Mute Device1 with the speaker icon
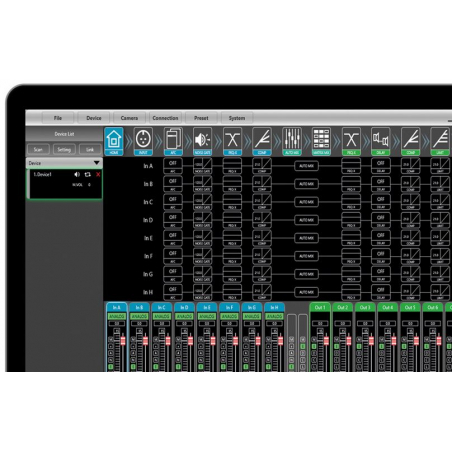The image size is (452, 452). [x=77, y=174]
